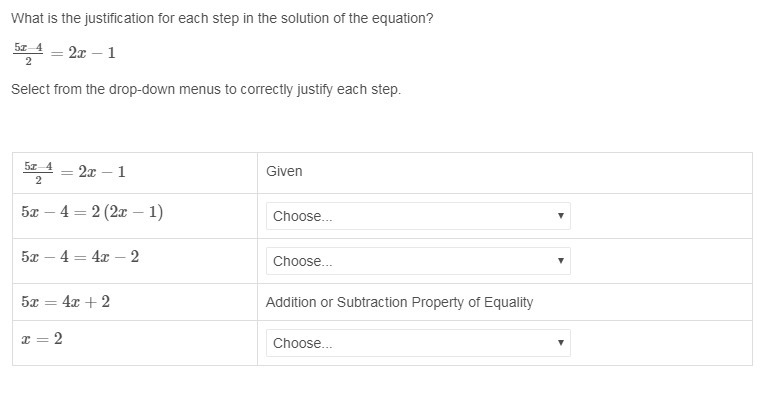Click the arrow icon on the second Choose... menu
Screen dimensions: 762x398
560,261
